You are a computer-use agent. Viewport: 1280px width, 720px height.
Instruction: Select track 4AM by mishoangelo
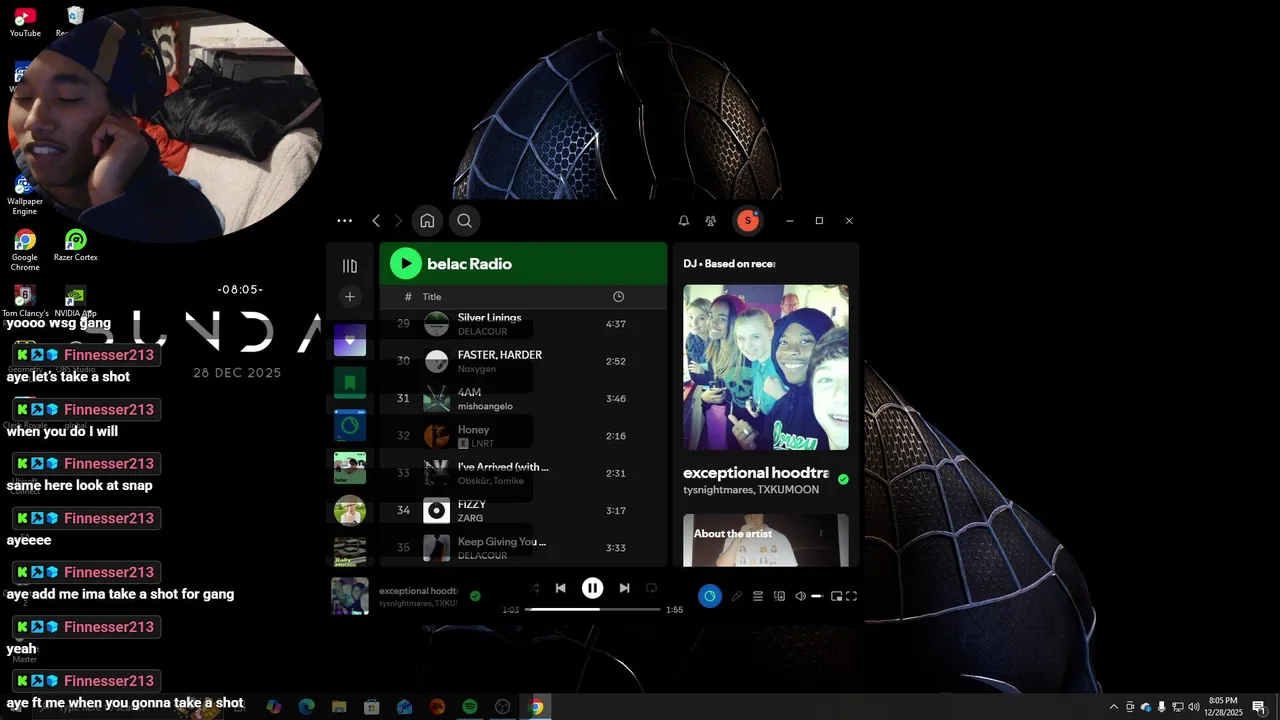click(523, 399)
